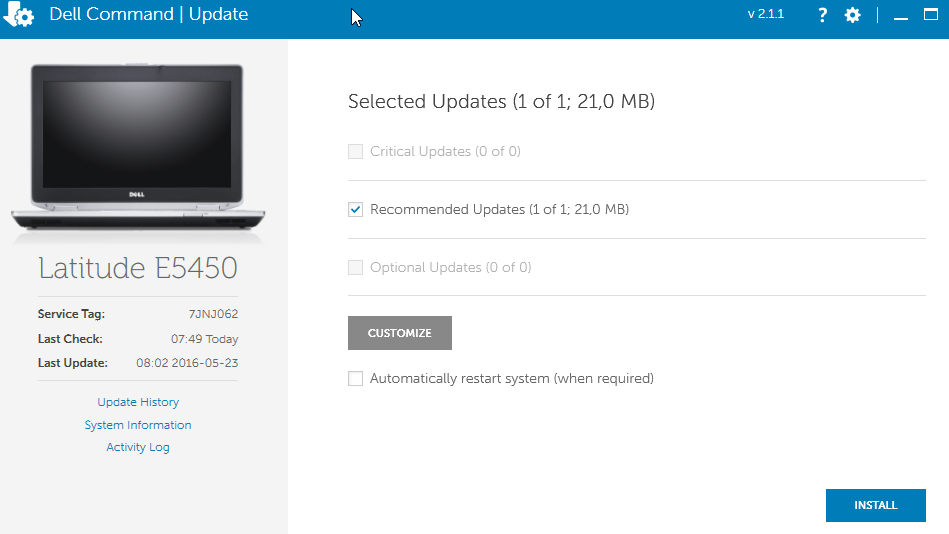Viewport: 949px width, 534px height.
Task: Maximize the application window
Action: 931,15
